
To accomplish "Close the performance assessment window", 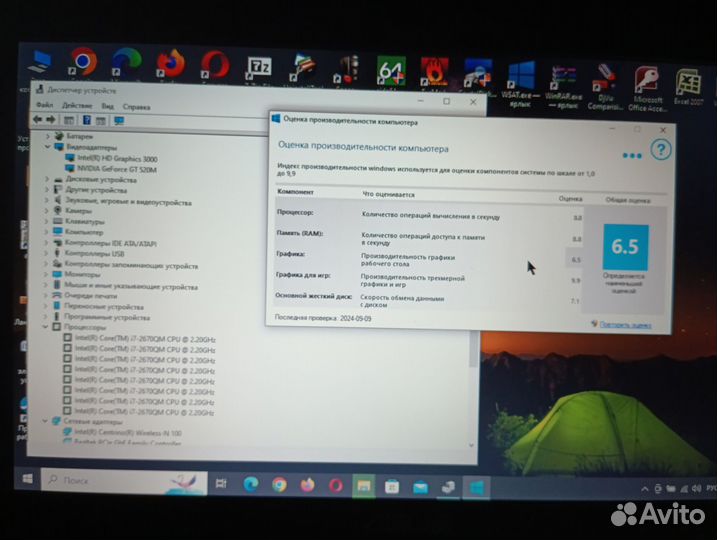I will coord(663,130).
